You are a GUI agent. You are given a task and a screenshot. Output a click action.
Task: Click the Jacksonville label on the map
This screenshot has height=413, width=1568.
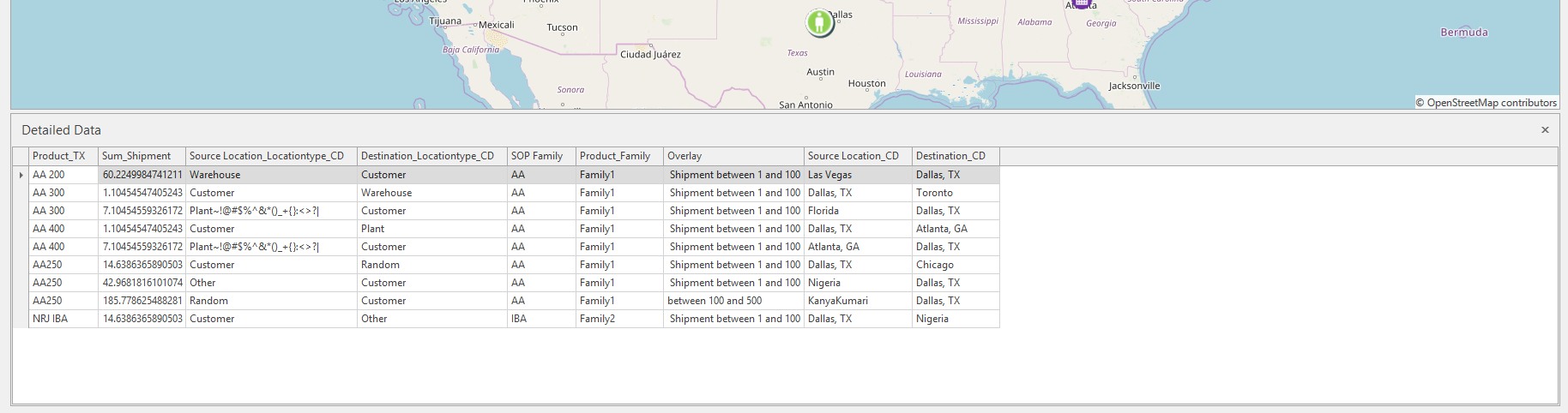click(1134, 86)
